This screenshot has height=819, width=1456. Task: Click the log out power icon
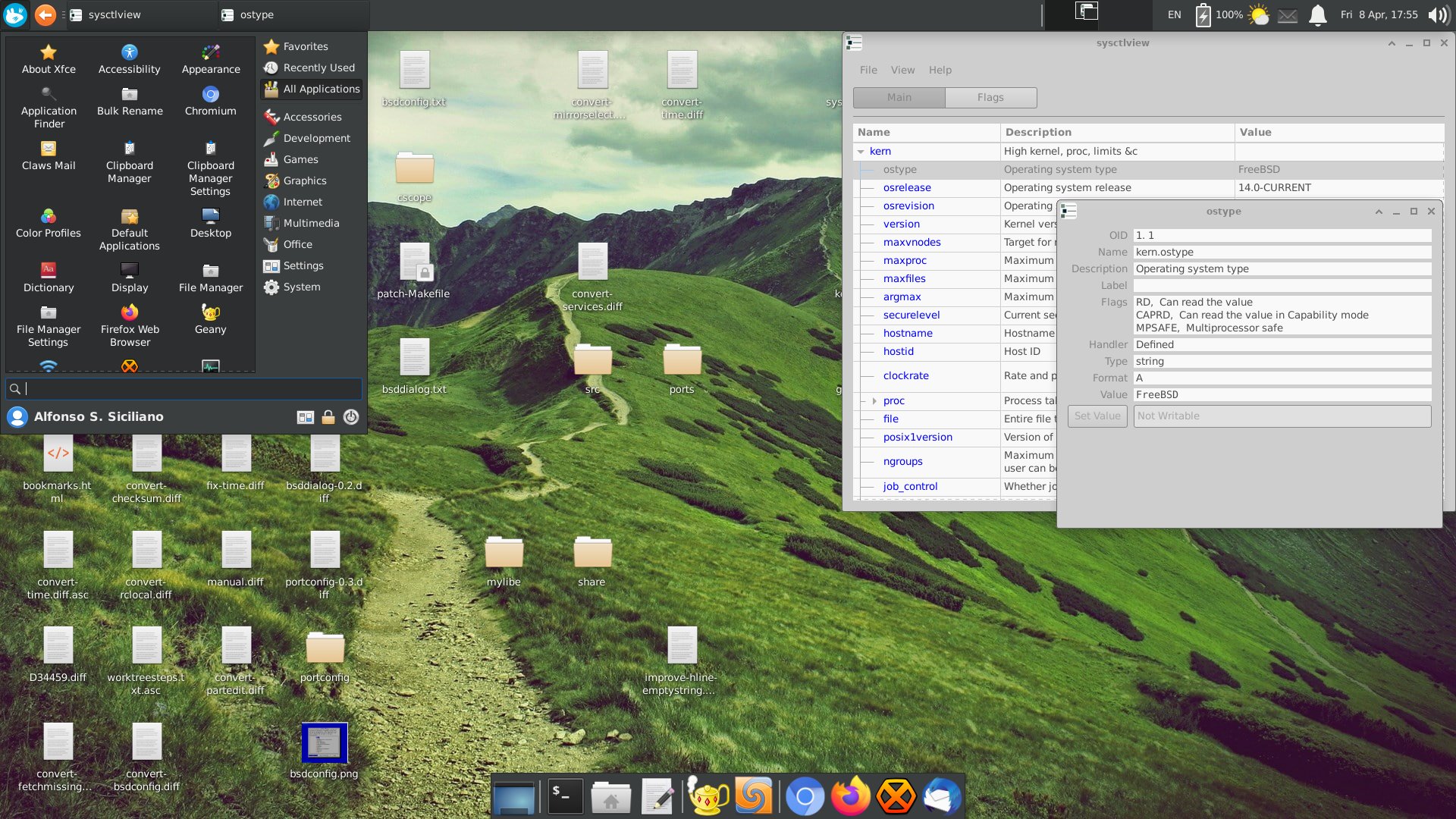pos(351,417)
